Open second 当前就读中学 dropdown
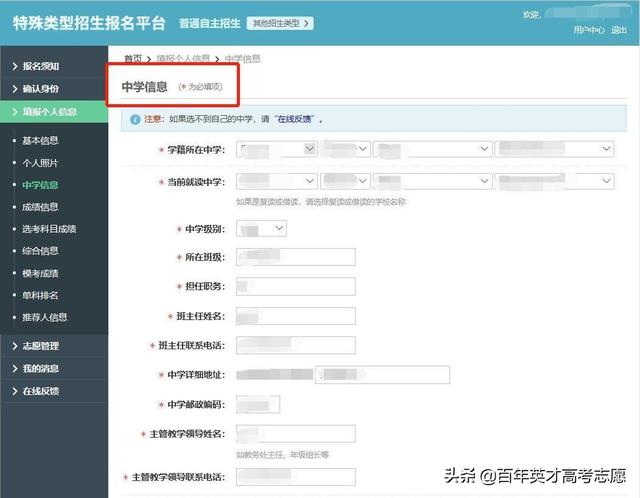Screen dimensions: 640x498 [x=345, y=181]
